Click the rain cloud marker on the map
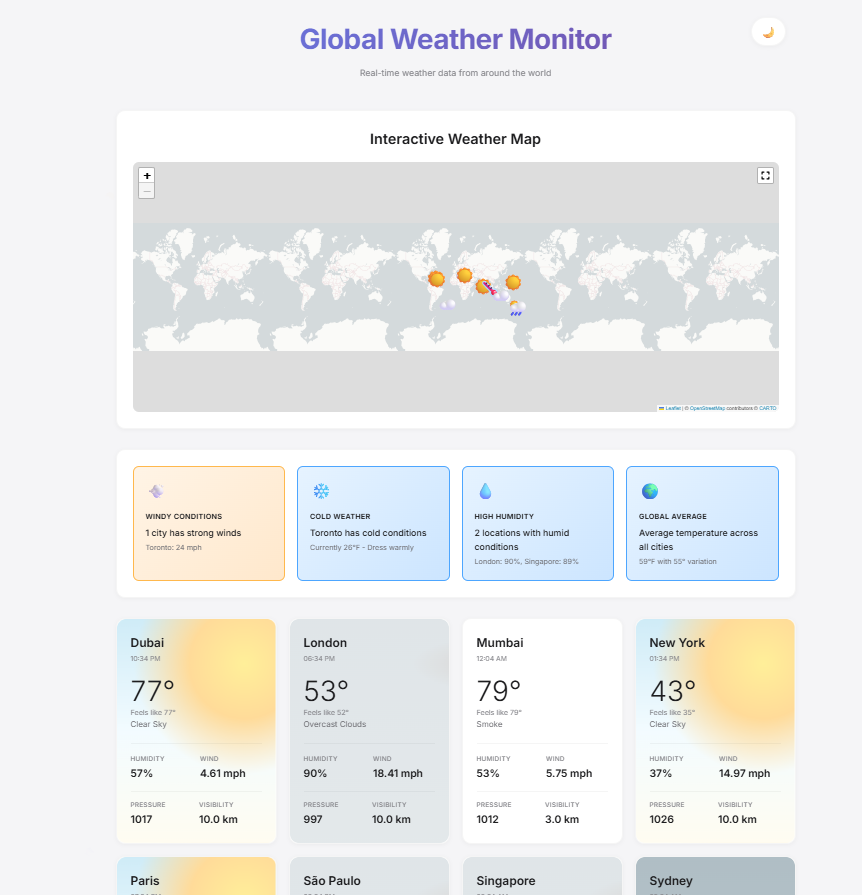 point(518,308)
